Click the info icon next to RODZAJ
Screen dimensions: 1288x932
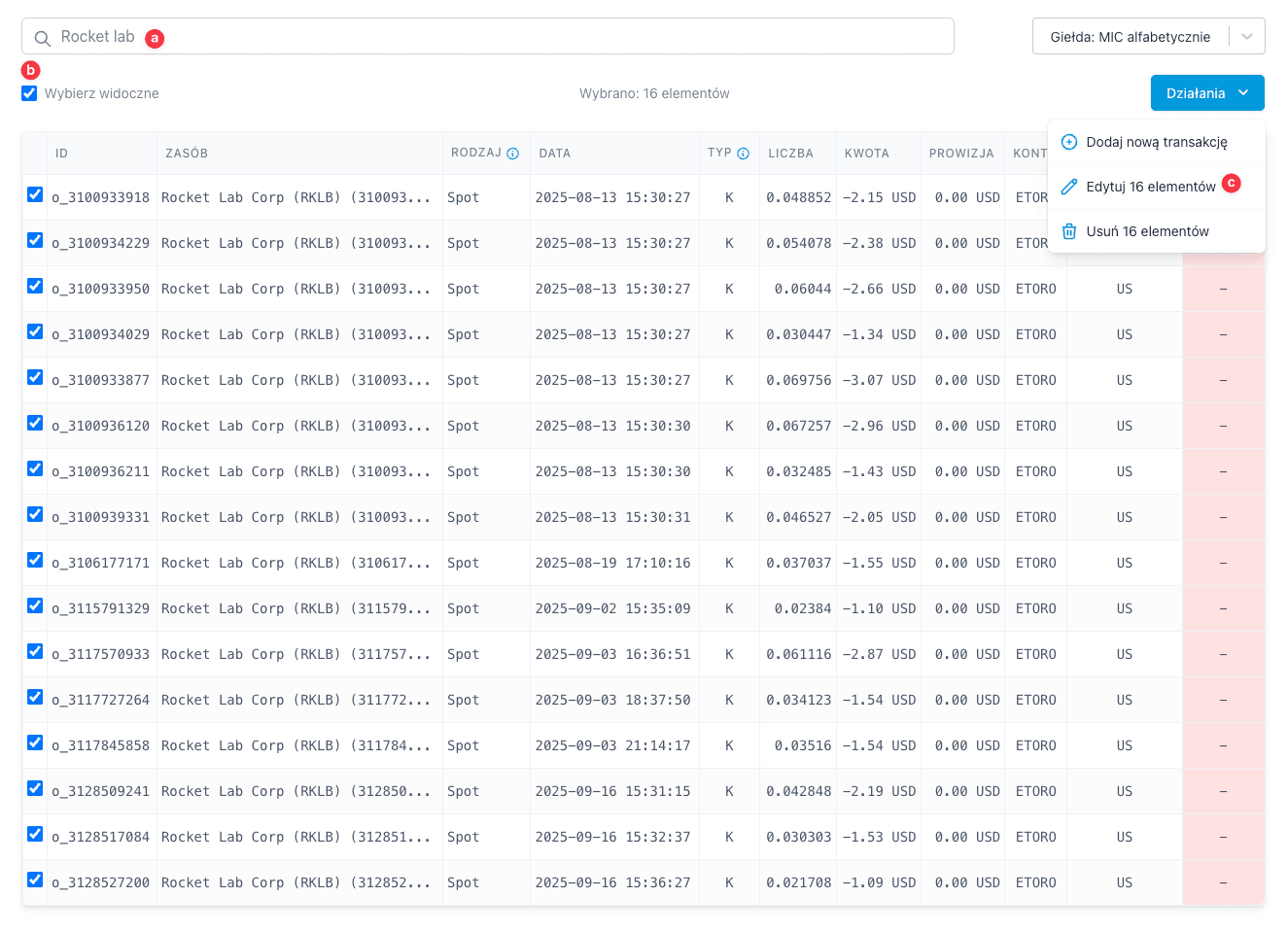click(512, 154)
